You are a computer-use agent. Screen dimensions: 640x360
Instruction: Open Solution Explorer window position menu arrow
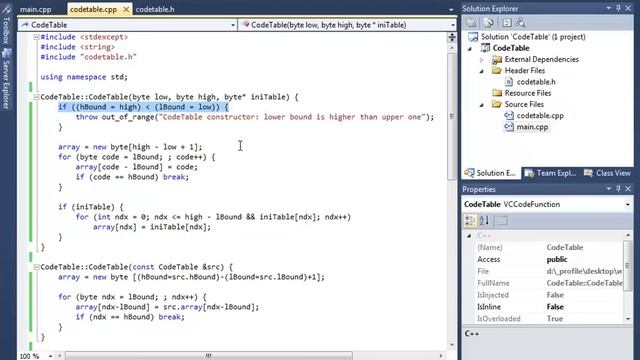pyautogui.click(x=609, y=8)
